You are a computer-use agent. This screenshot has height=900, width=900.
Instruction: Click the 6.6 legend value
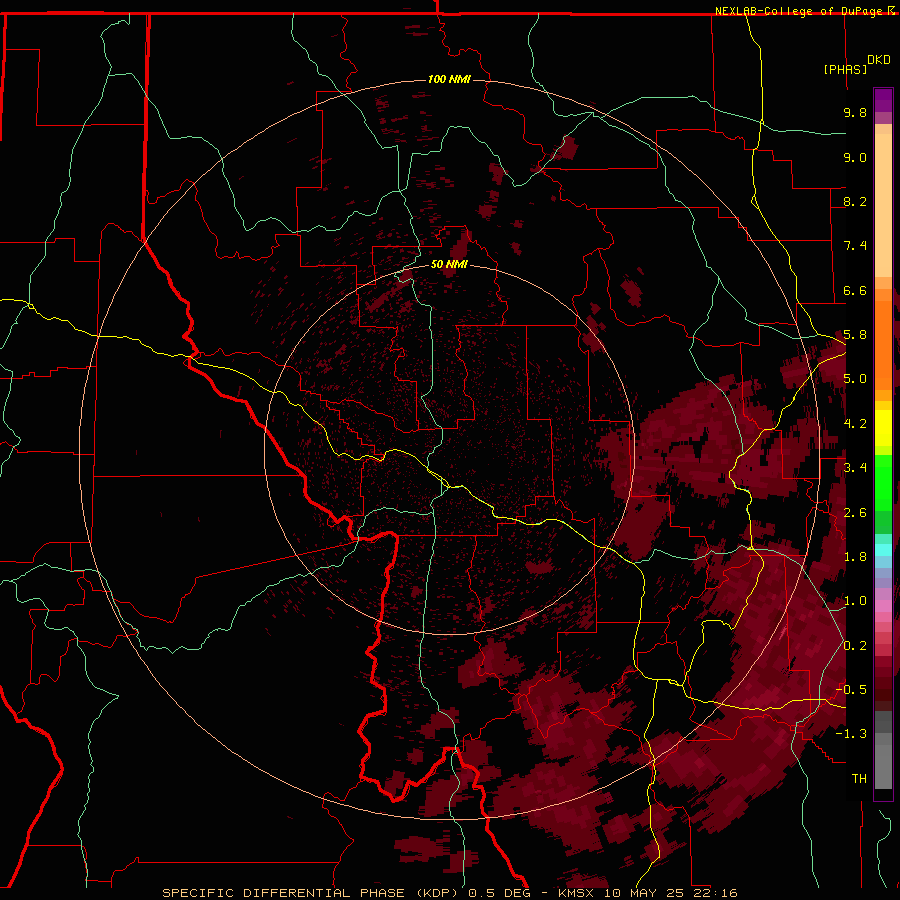(855, 290)
